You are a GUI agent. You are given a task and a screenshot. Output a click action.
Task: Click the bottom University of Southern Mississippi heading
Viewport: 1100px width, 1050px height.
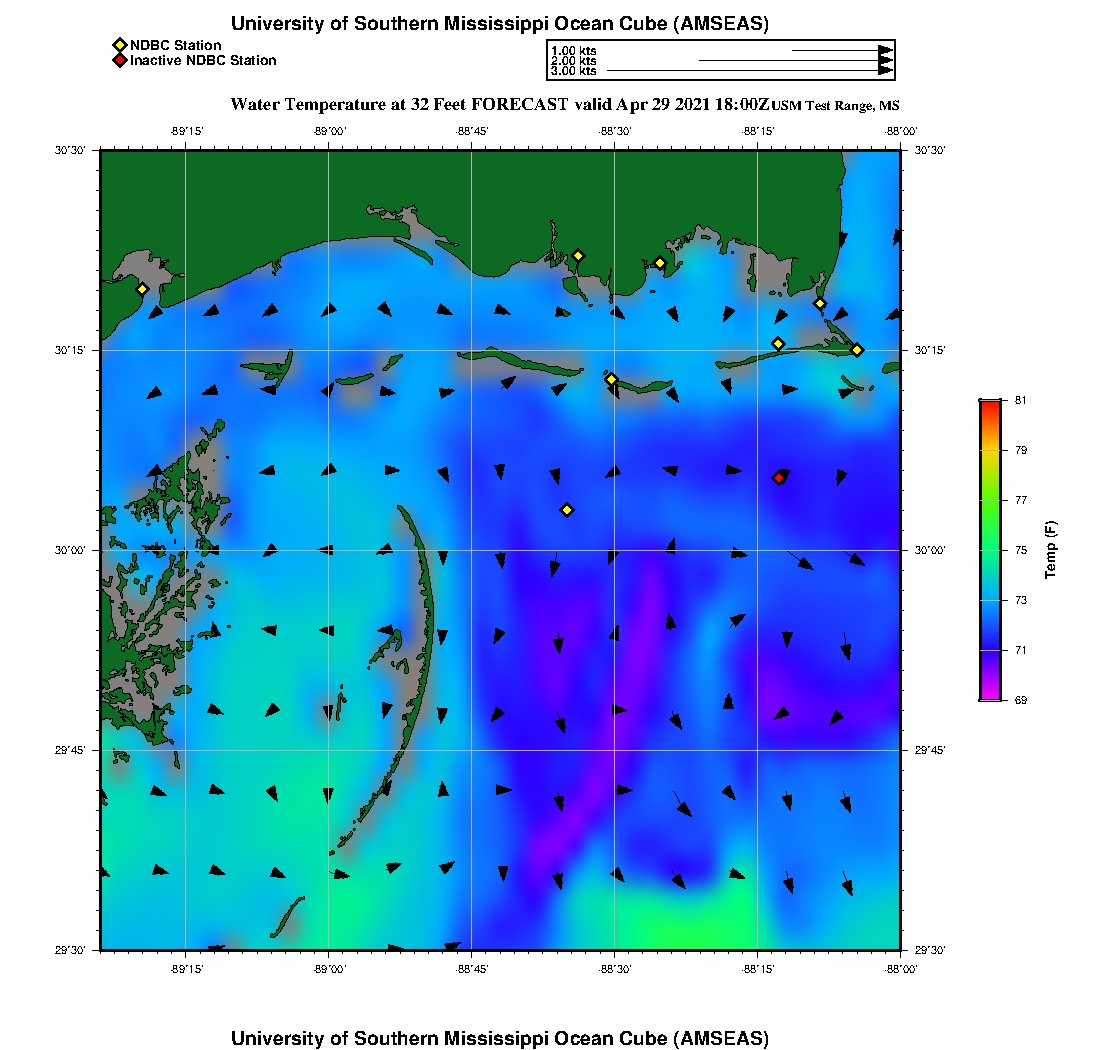click(x=500, y=1038)
